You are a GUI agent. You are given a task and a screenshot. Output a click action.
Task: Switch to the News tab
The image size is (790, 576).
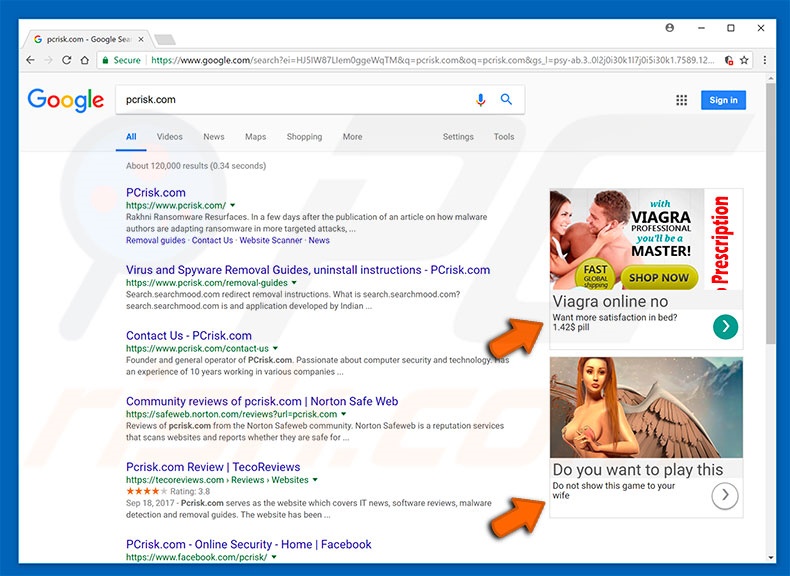[x=214, y=137]
